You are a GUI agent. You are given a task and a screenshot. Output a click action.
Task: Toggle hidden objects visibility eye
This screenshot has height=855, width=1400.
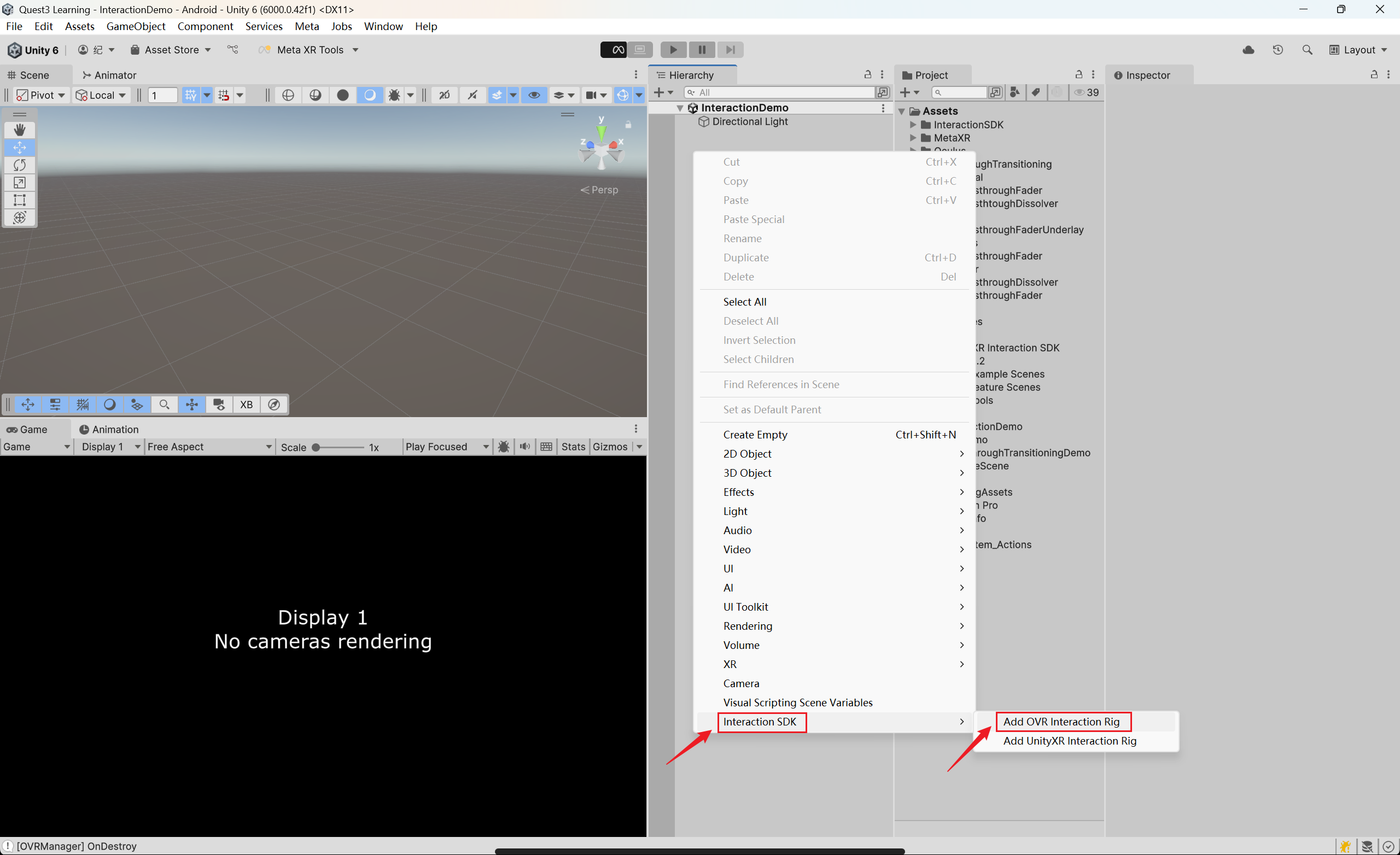click(x=534, y=95)
